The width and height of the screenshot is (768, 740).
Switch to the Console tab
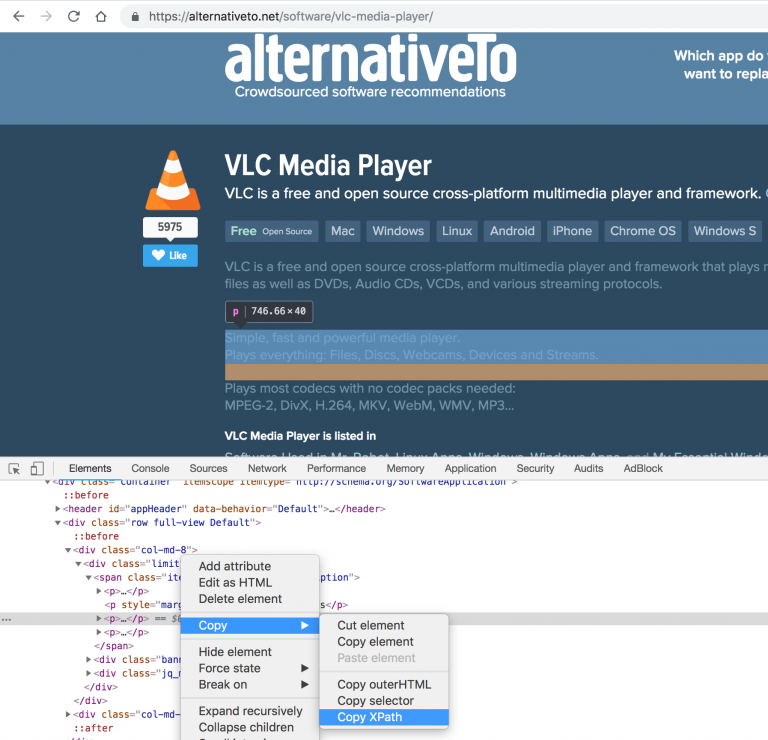pos(150,469)
